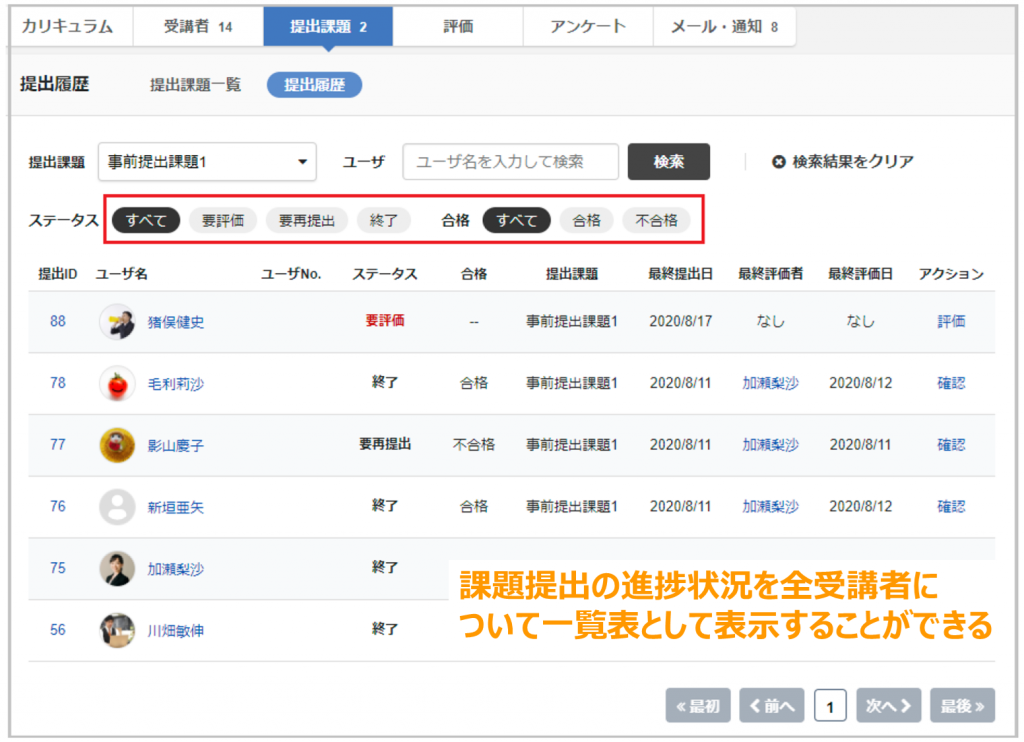Click 毛利莉沙's tomato avatar icon
This screenshot has width=1024, height=742.
coord(117,384)
